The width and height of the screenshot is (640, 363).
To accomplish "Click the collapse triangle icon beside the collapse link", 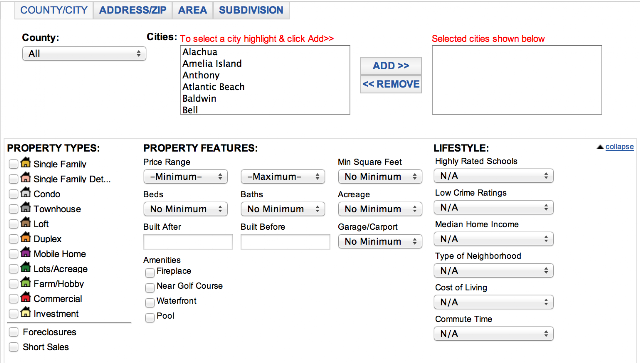I will pyautogui.click(x=600, y=147).
